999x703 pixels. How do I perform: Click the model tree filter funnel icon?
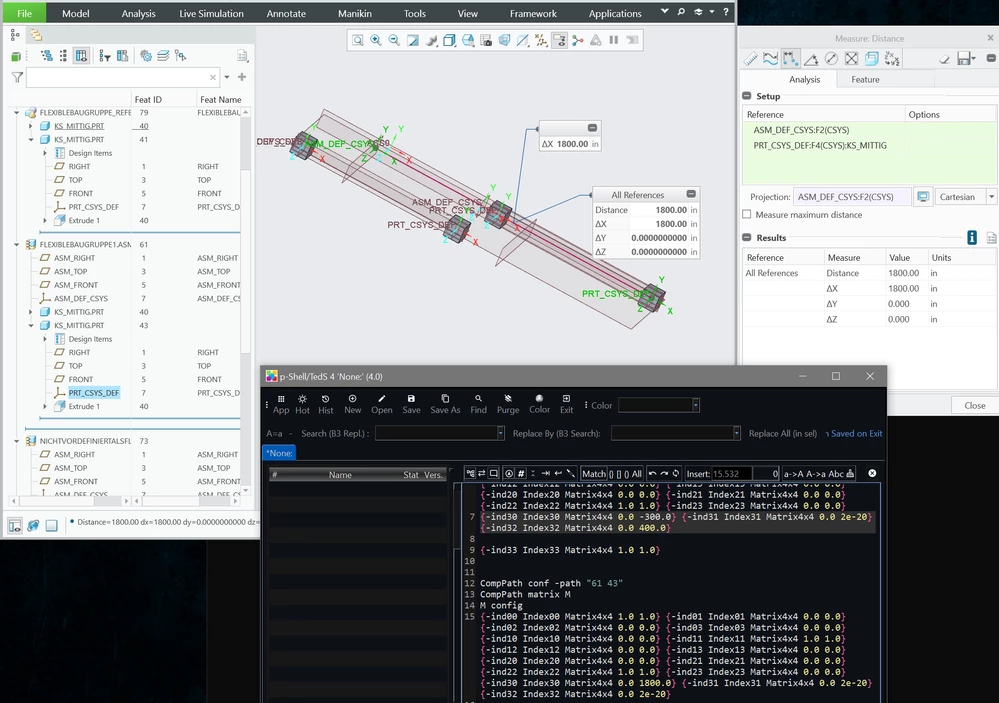[x=17, y=77]
